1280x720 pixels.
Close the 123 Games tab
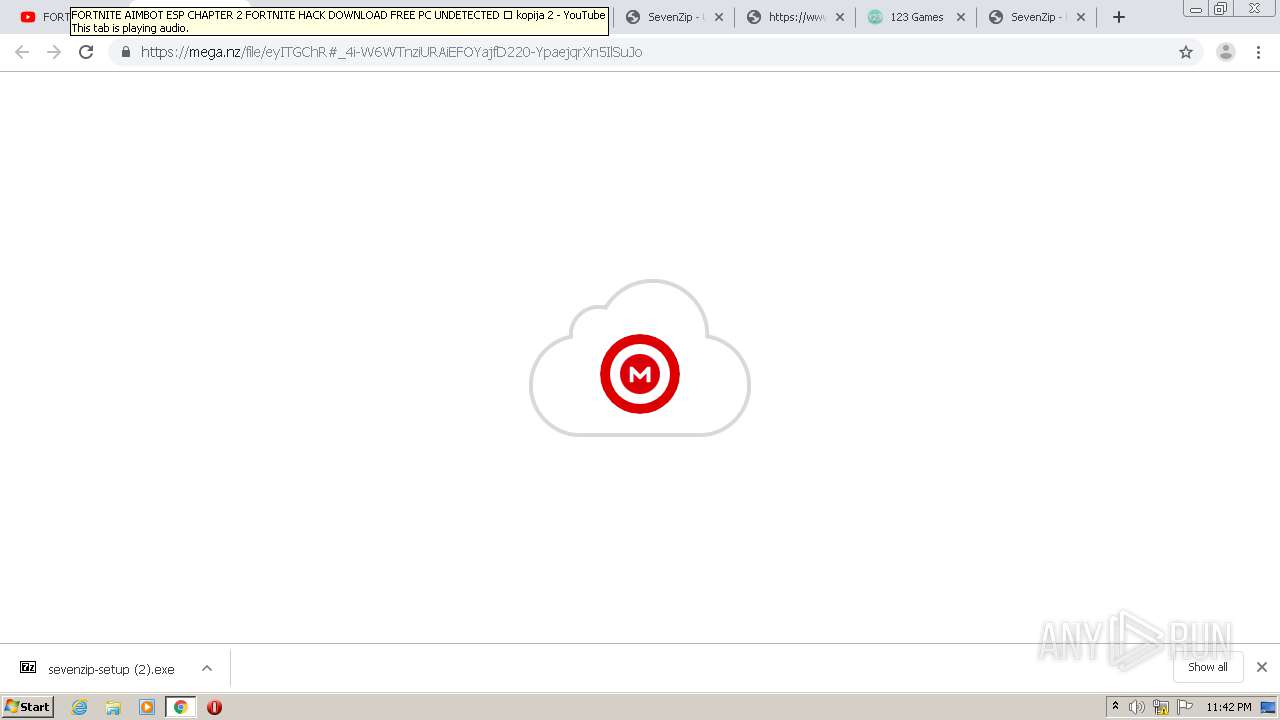[x=960, y=17]
